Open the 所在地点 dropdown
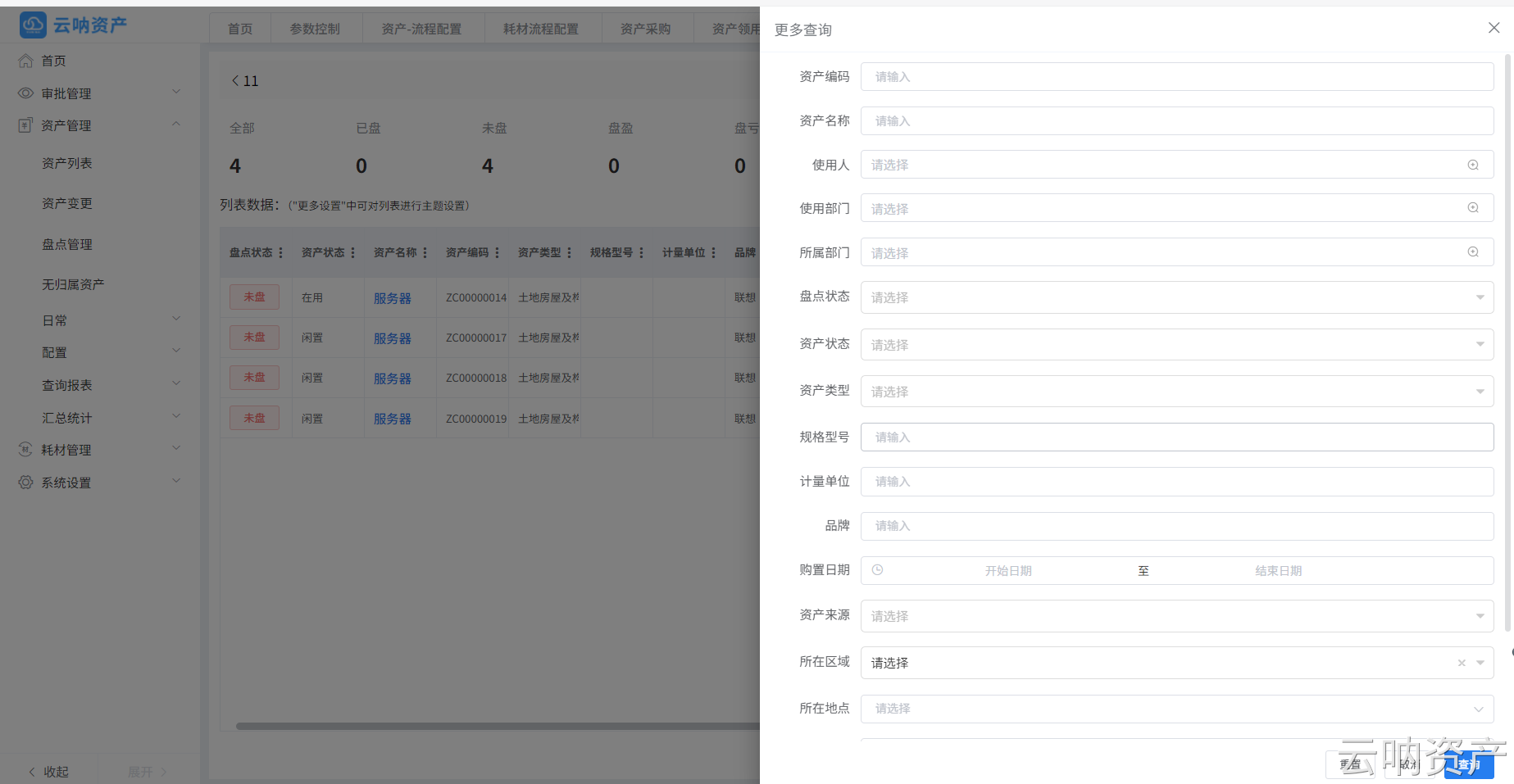Screen dimensions: 1514x784 click(1177, 709)
